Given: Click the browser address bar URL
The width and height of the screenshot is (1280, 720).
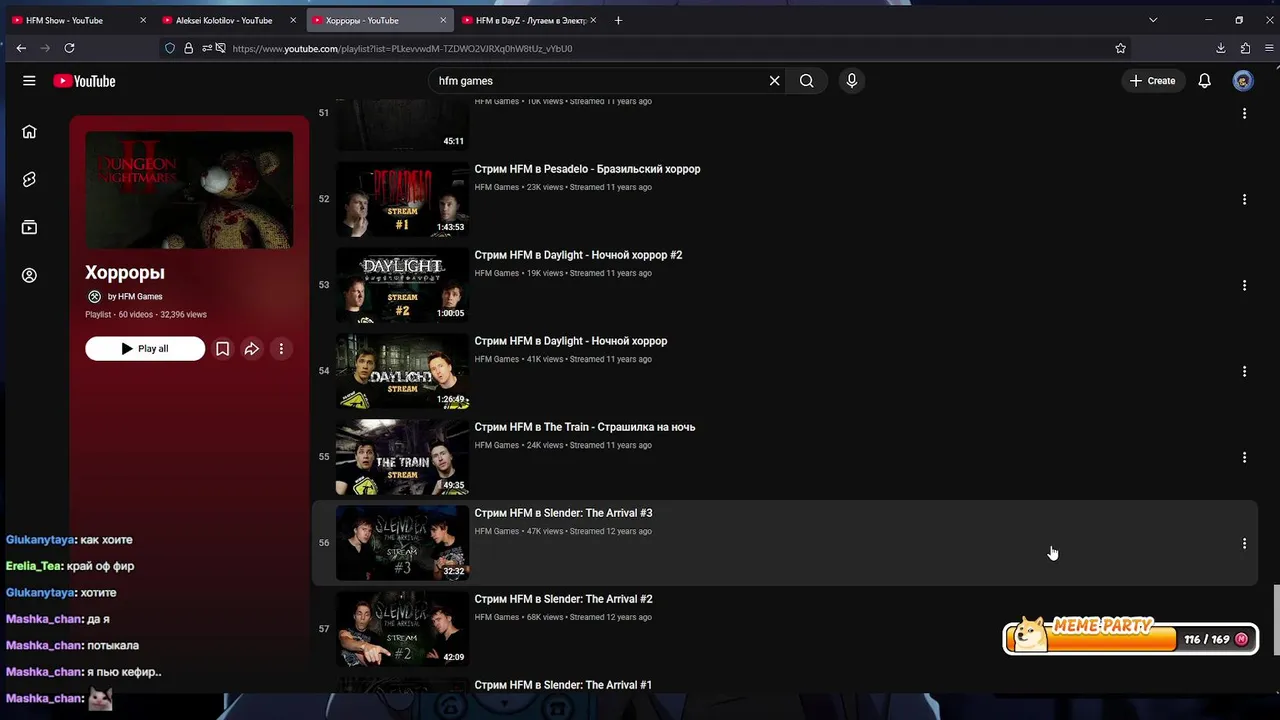Looking at the screenshot, I should (x=402, y=48).
